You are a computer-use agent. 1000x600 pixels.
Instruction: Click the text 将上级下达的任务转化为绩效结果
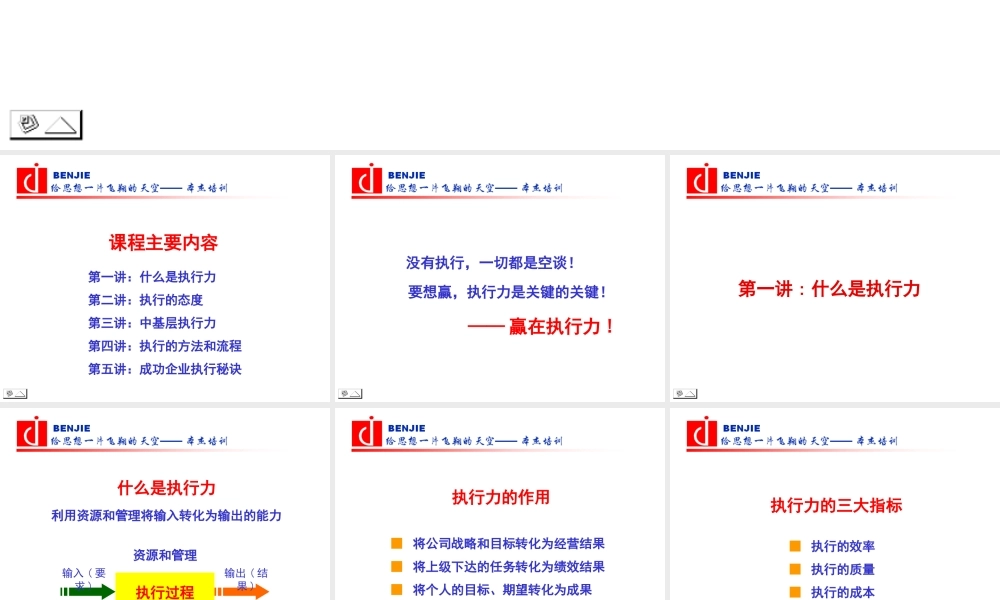pos(508,566)
